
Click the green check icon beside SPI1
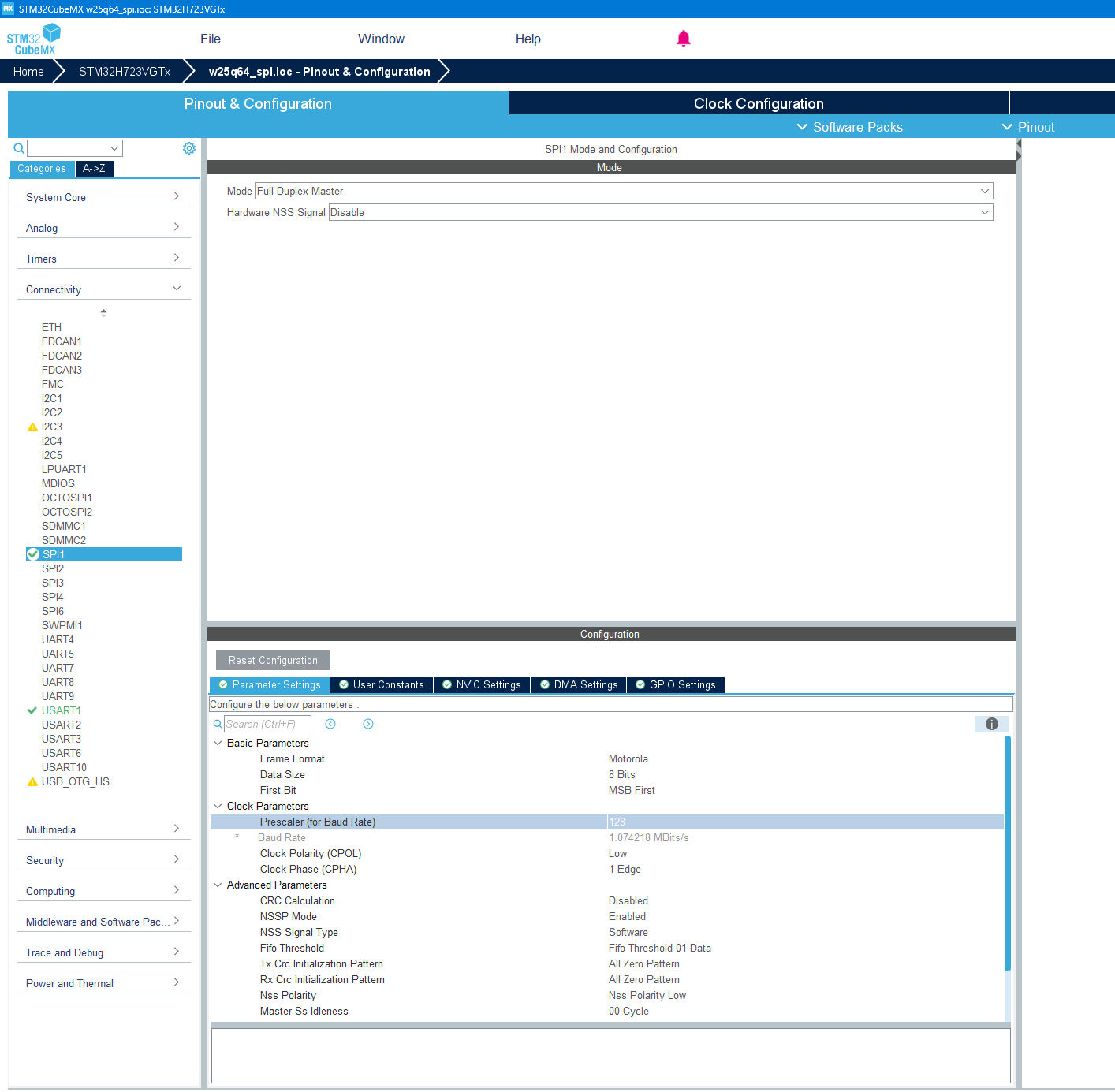tap(33, 554)
